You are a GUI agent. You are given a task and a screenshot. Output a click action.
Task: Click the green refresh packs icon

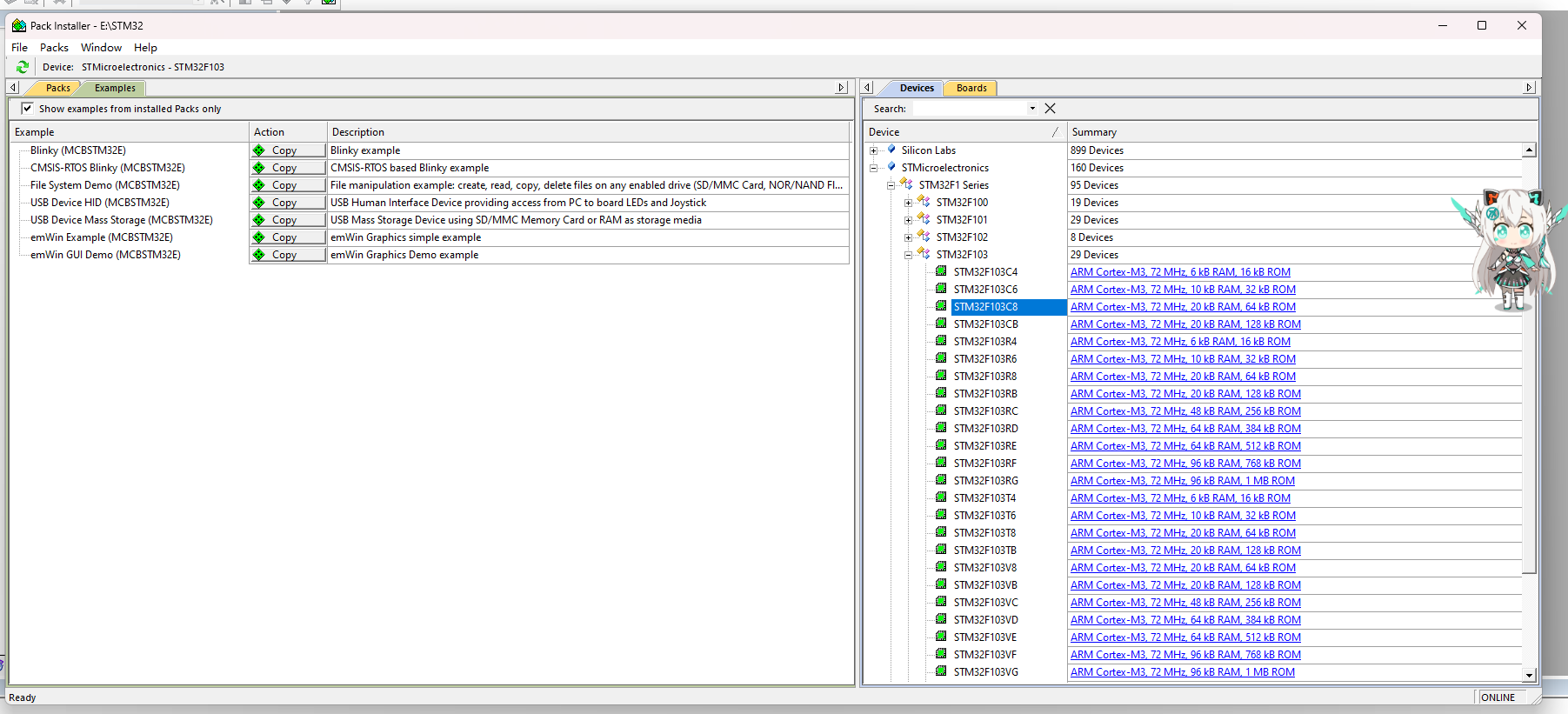[23, 67]
